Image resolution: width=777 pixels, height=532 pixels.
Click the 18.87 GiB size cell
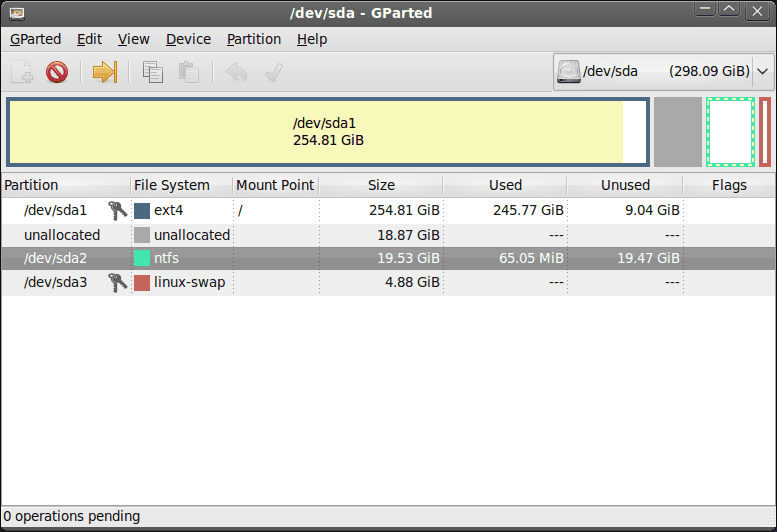(408, 235)
